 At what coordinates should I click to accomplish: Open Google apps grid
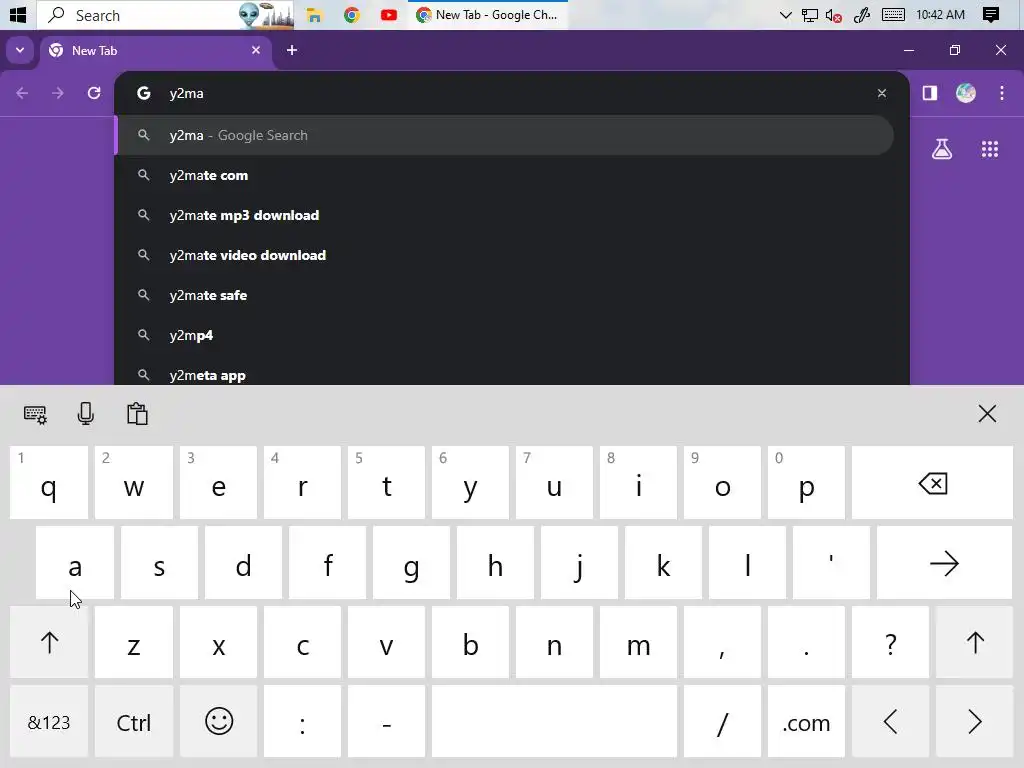tap(989, 150)
